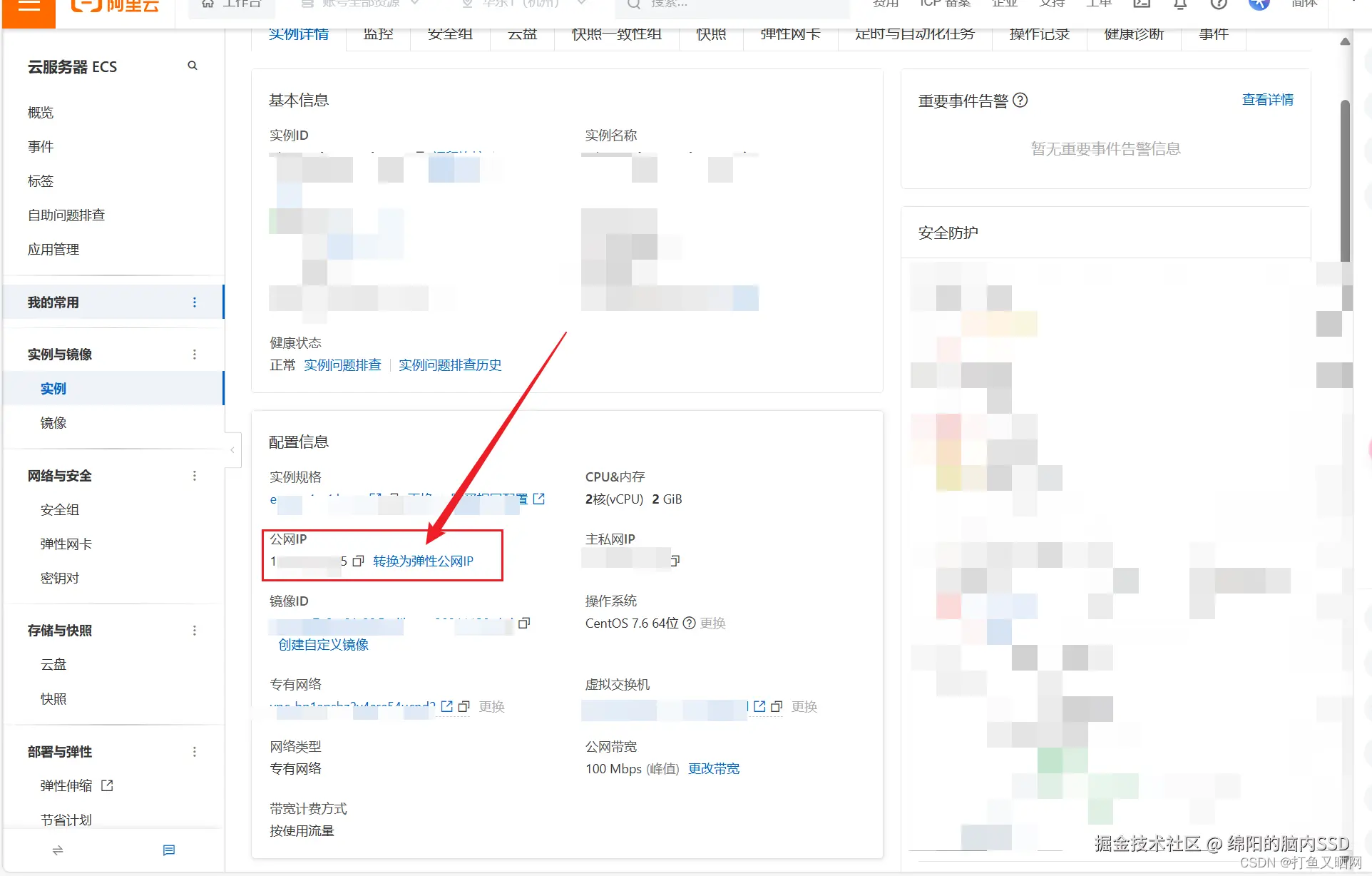Open the 实例与镜像 section options menu
1372x876 pixels.
[x=195, y=355]
